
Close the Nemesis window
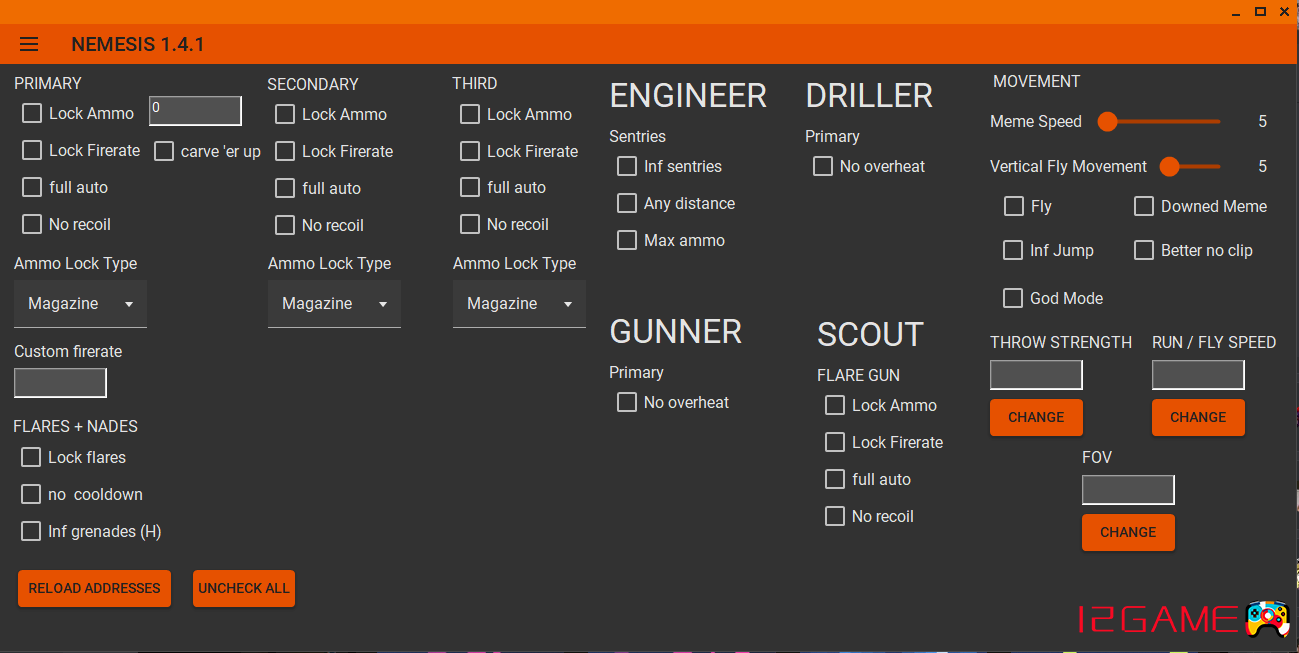pyautogui.click(x=1285, y=12)
